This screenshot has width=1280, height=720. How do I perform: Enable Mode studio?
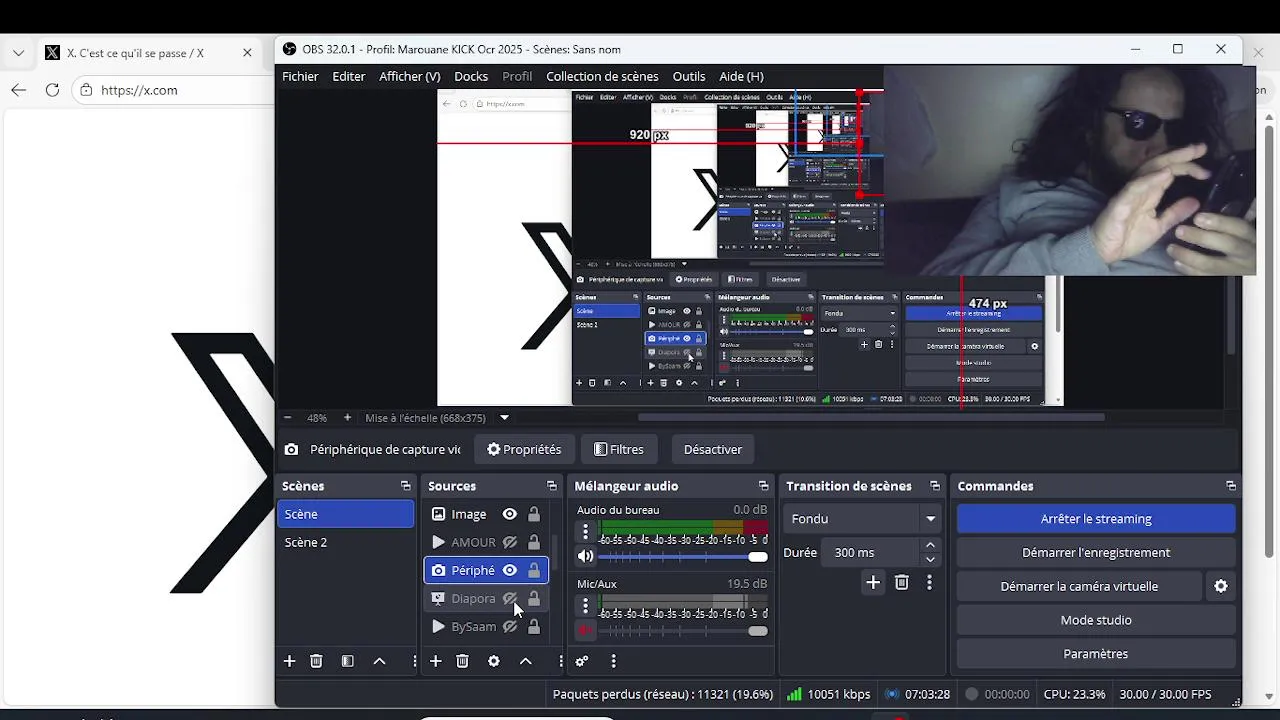click(x=1096, y=620)
